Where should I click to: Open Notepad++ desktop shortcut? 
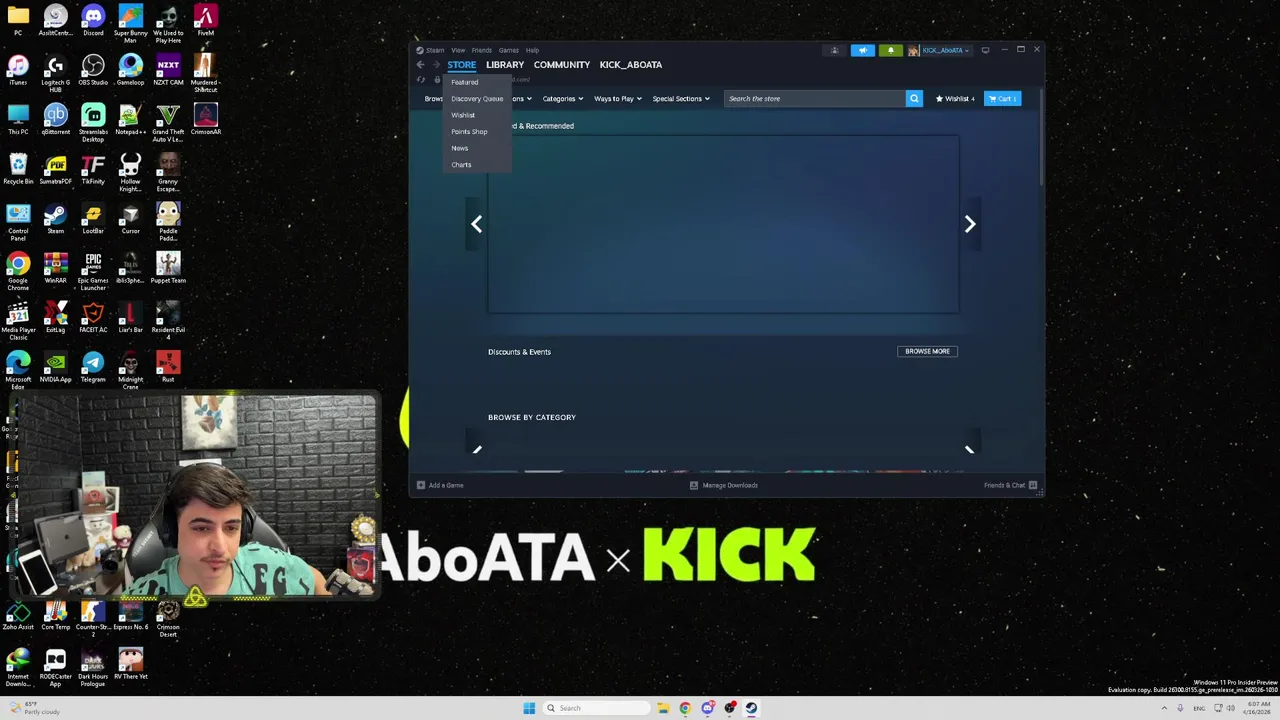pyautogui.click(x=130, y=119)
